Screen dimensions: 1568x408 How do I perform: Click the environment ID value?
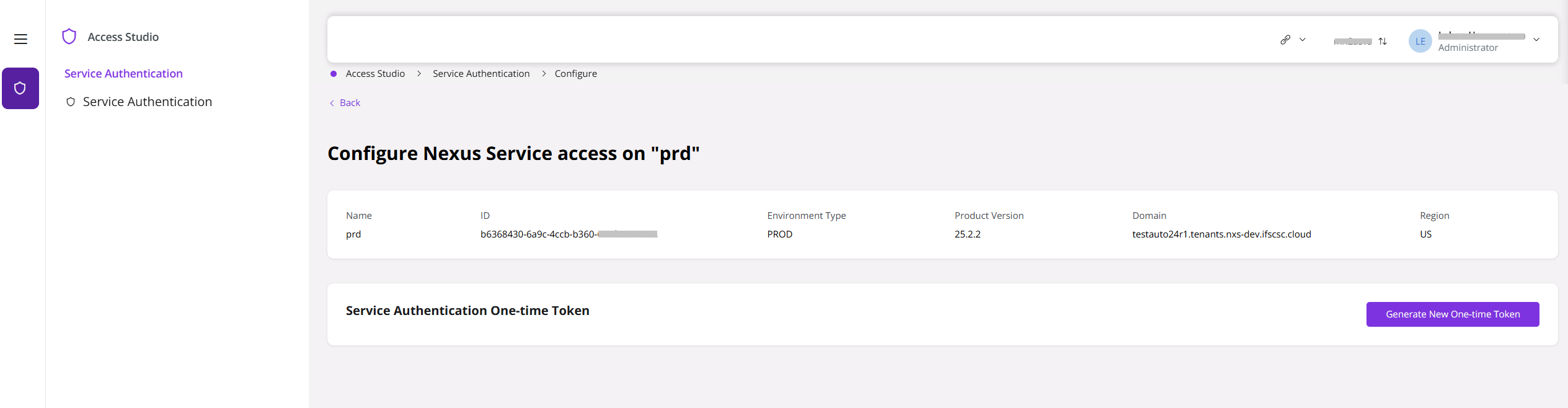tap(569, 234)
